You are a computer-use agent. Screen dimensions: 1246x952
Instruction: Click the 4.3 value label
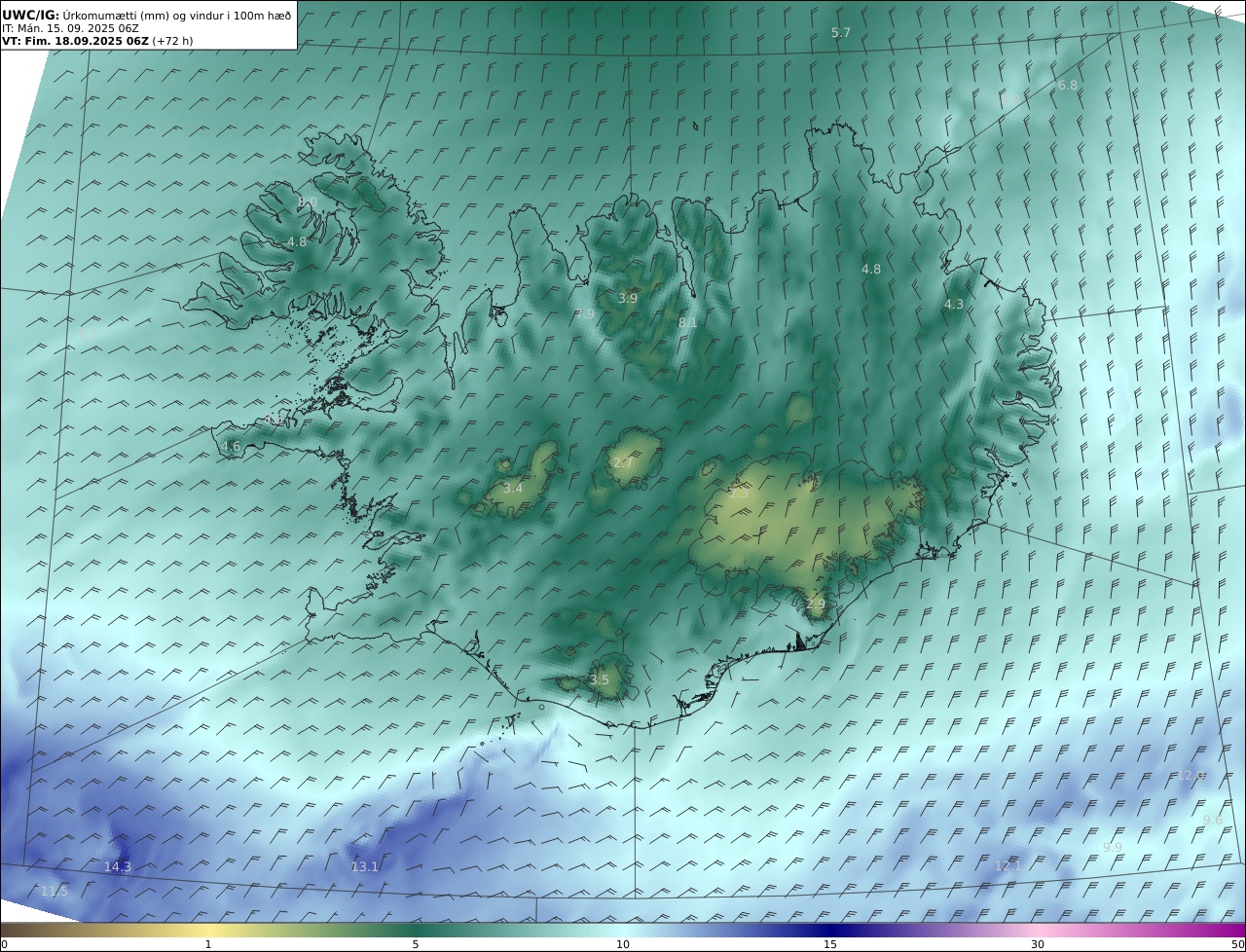[954, 305]
